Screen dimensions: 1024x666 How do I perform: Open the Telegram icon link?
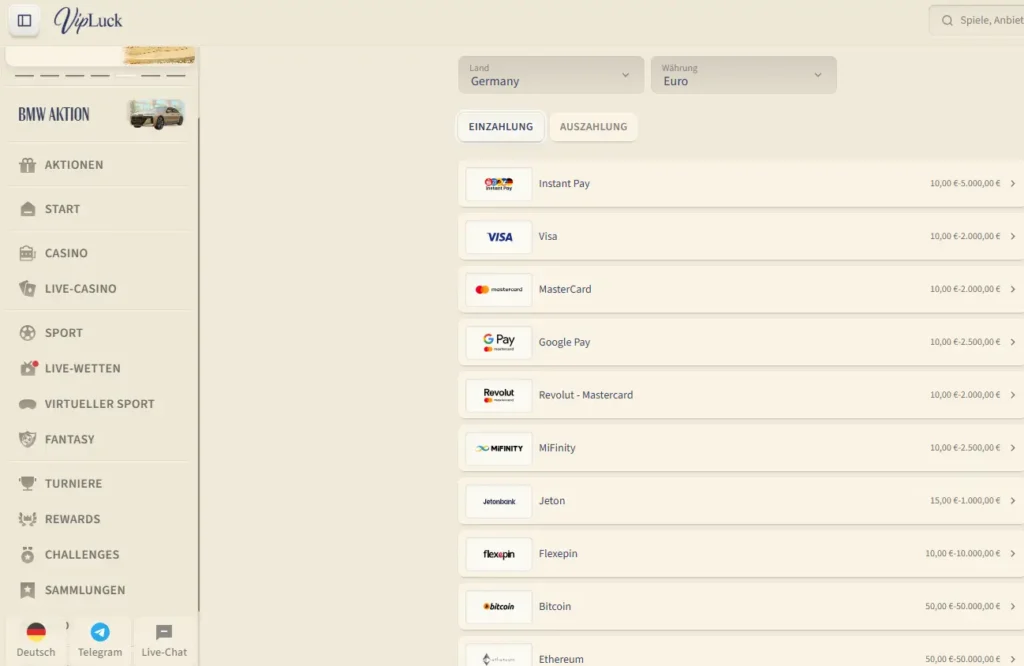click(100, 632)
